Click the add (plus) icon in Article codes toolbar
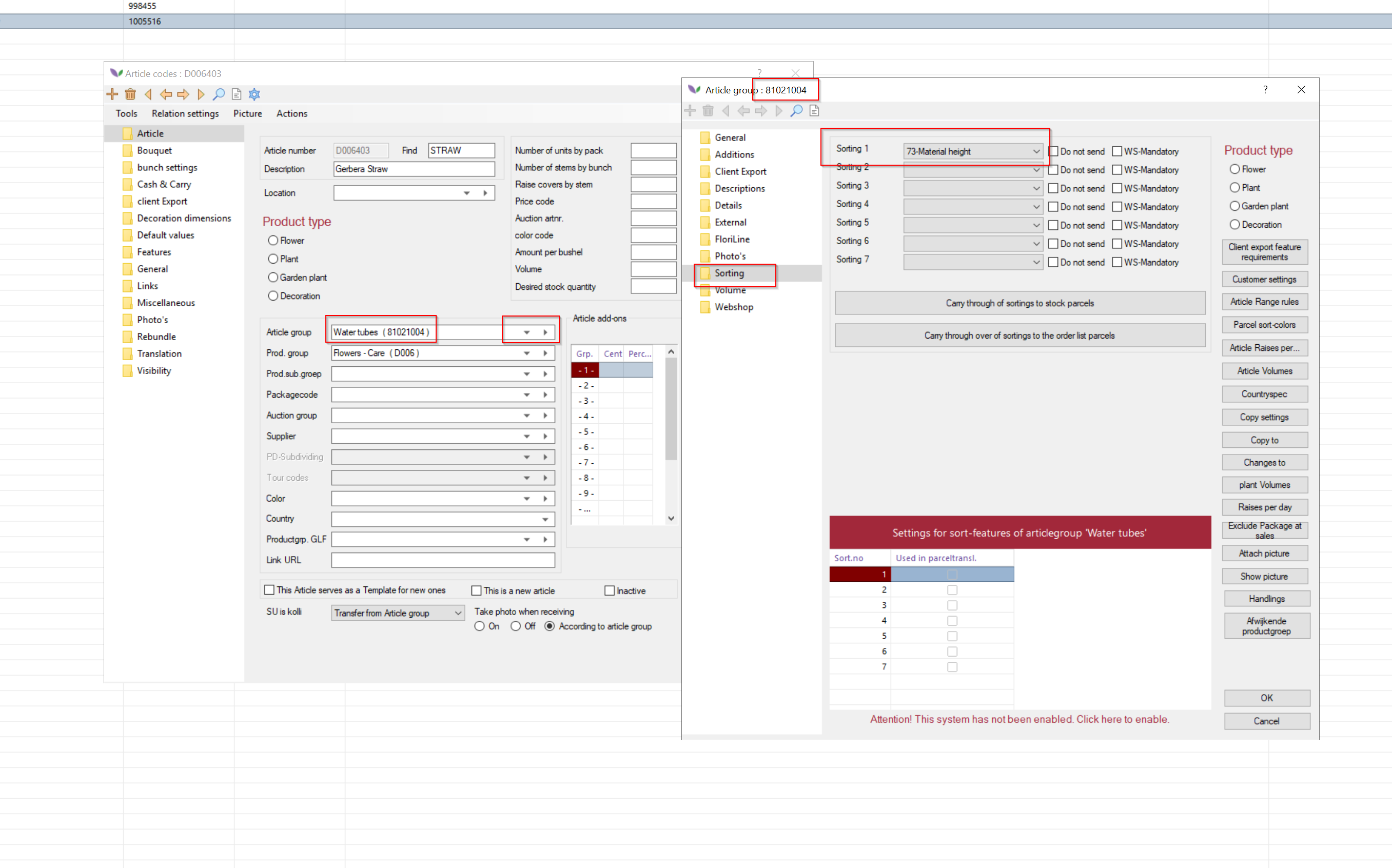 coord(112,94)
